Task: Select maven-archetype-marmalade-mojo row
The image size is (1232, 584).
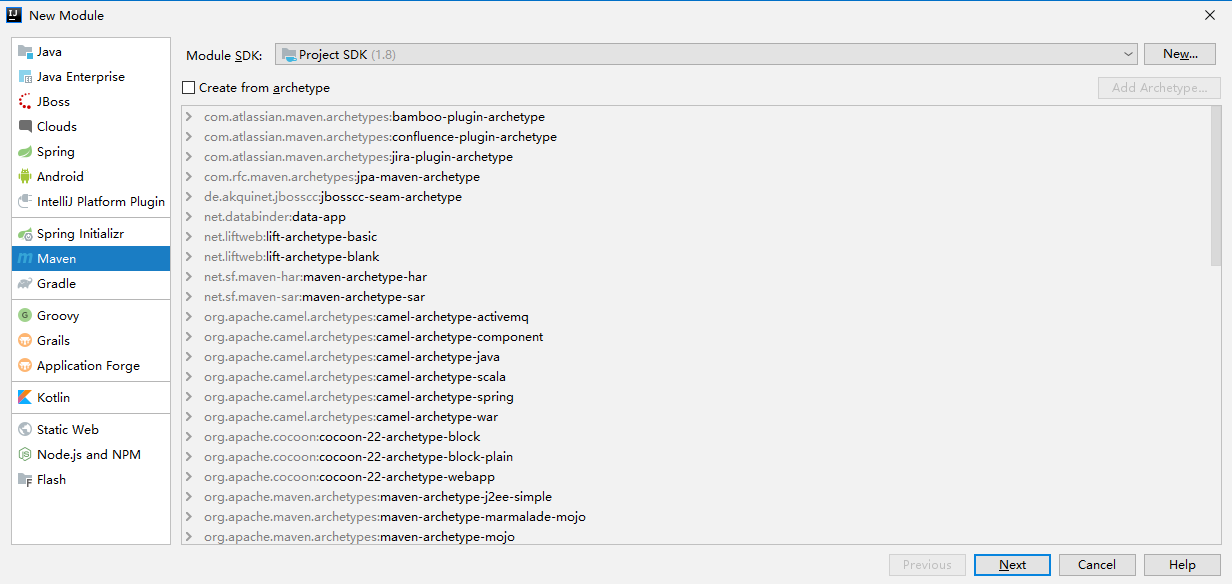Action: (696, 517)
